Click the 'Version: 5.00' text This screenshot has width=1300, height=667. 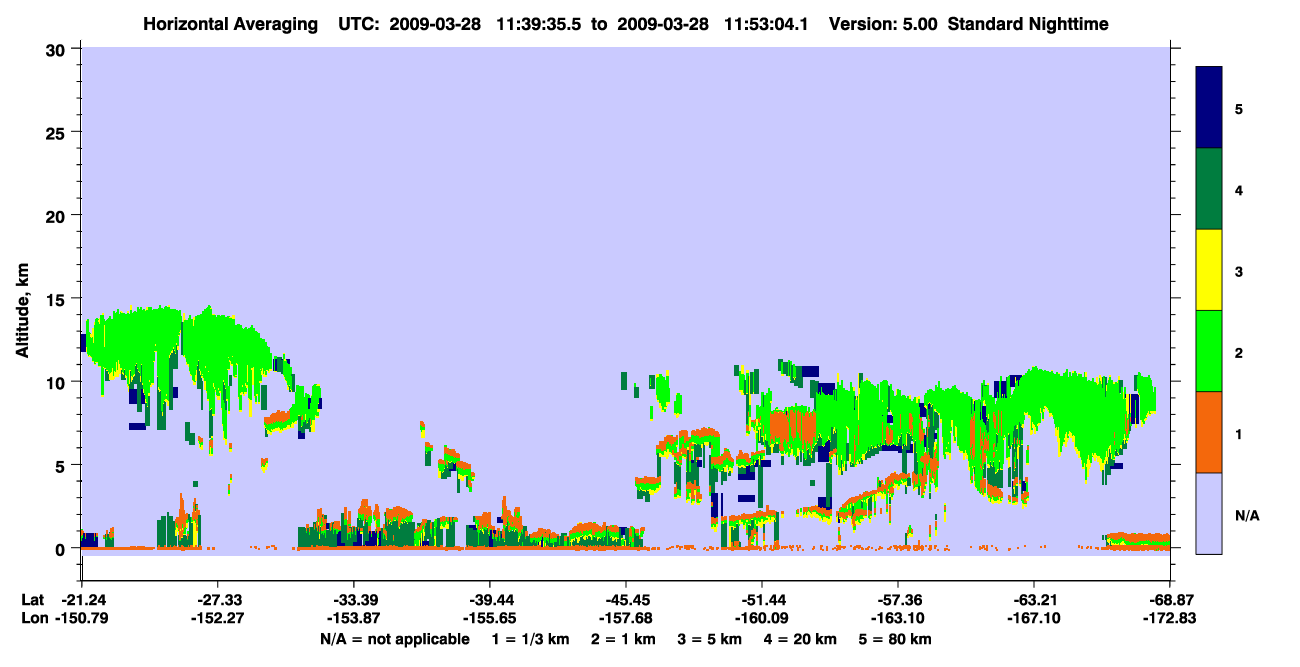point(883,23)
